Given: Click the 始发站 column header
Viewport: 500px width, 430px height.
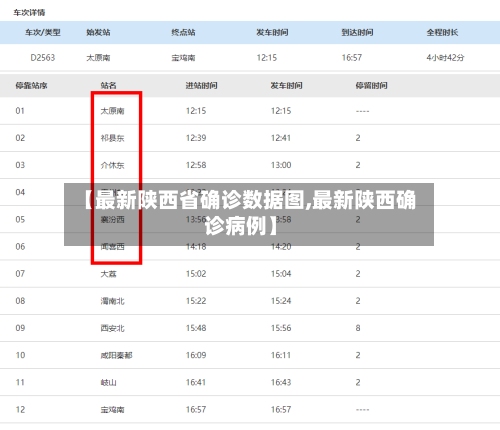Looking at the screenshot, I should click(98, 32).
